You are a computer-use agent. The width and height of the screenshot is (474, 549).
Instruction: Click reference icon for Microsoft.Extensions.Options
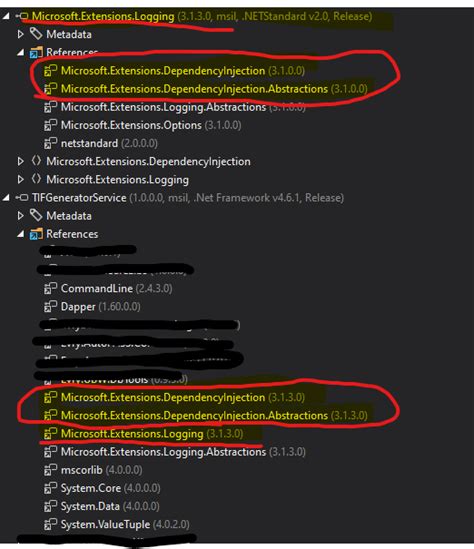(x=50, y=125)
